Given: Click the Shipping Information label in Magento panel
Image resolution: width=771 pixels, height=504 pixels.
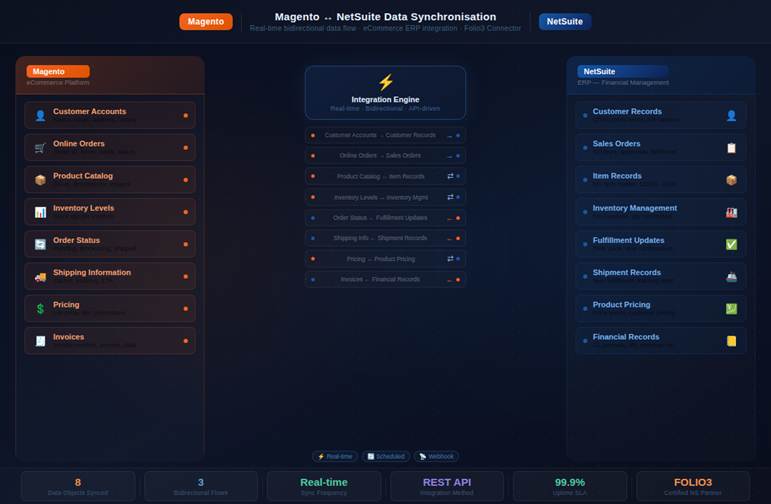Looking at the screenshot, I should click(x=92, y=272).
